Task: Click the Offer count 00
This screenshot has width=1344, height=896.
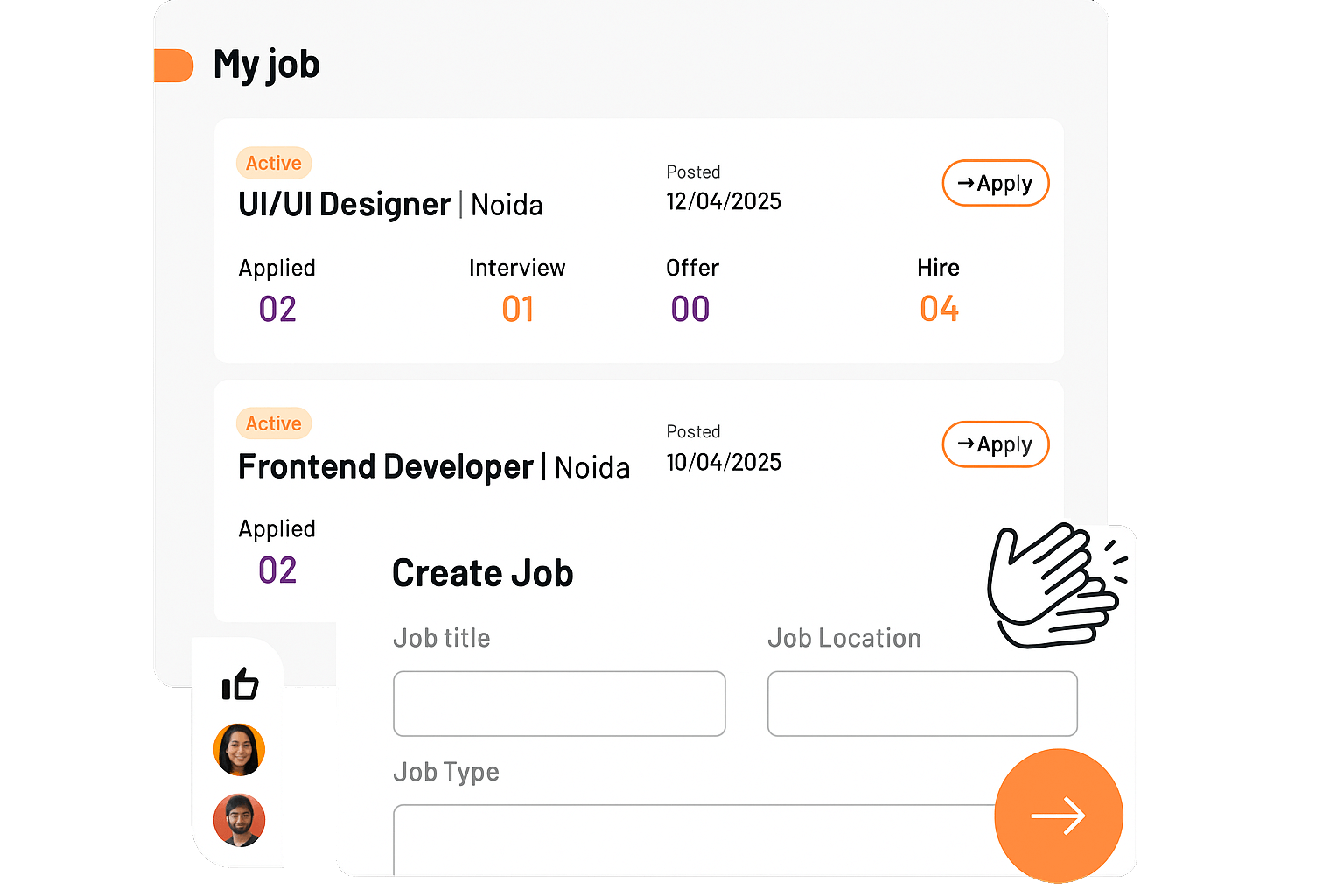Action: click(690, 309)
